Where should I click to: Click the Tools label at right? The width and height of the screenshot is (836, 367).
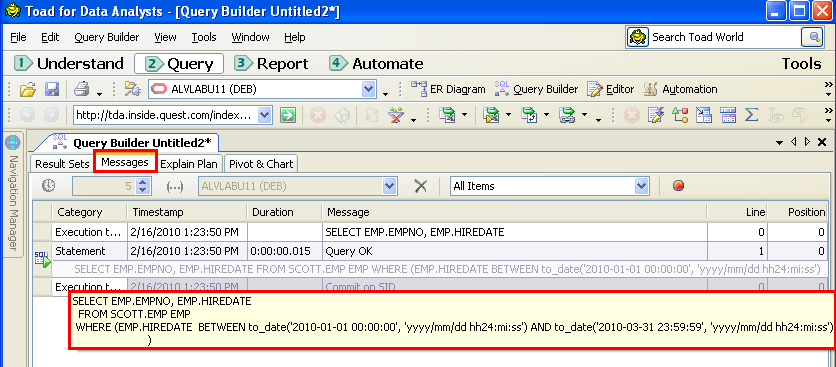(x=801, y=63)
